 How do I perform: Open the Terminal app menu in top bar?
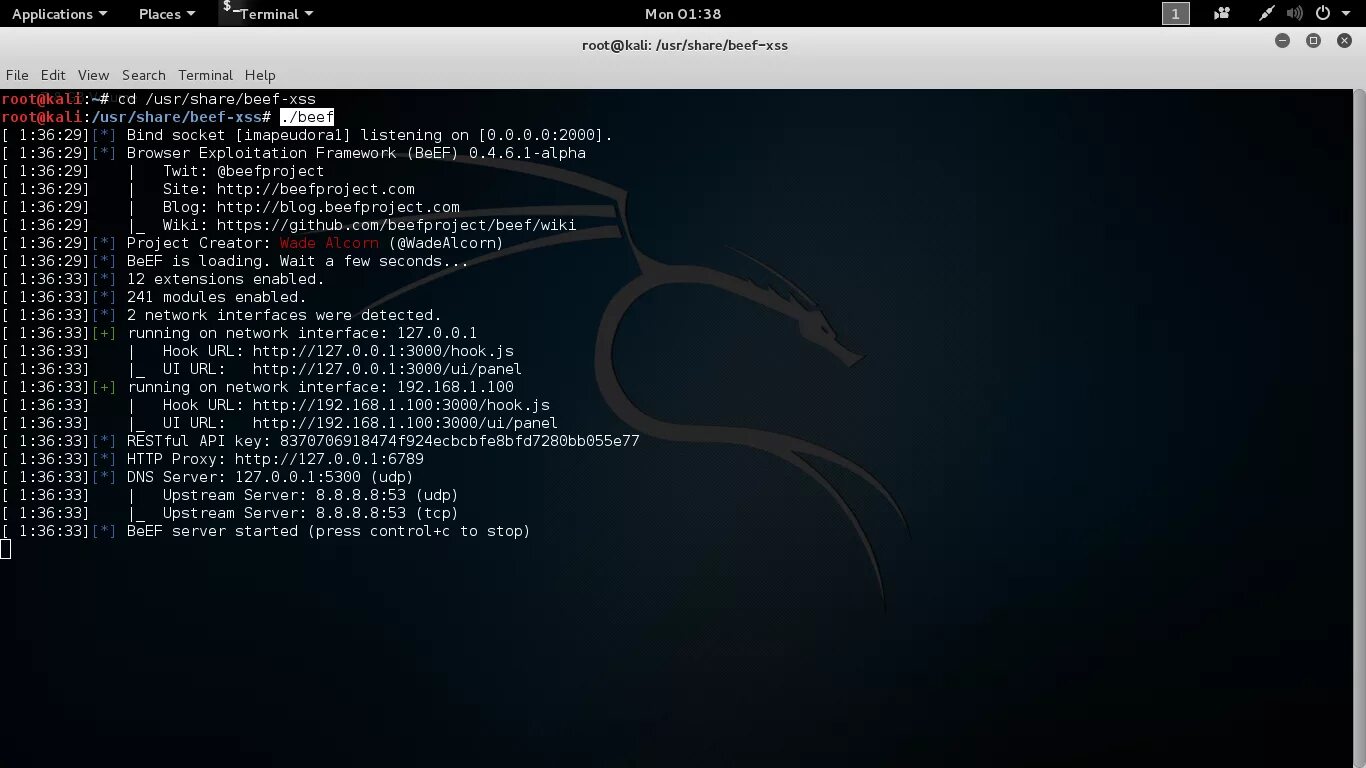[x=268, y=14]
